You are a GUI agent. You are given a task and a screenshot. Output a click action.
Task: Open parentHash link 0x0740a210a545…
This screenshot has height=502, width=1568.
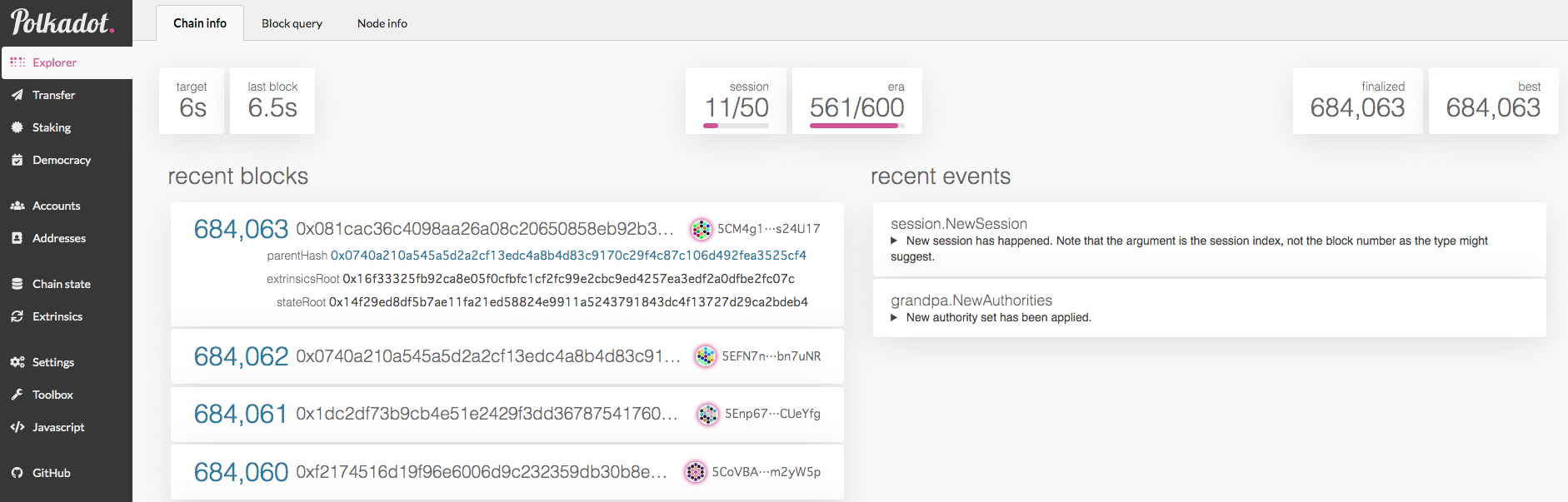point(568,256)
